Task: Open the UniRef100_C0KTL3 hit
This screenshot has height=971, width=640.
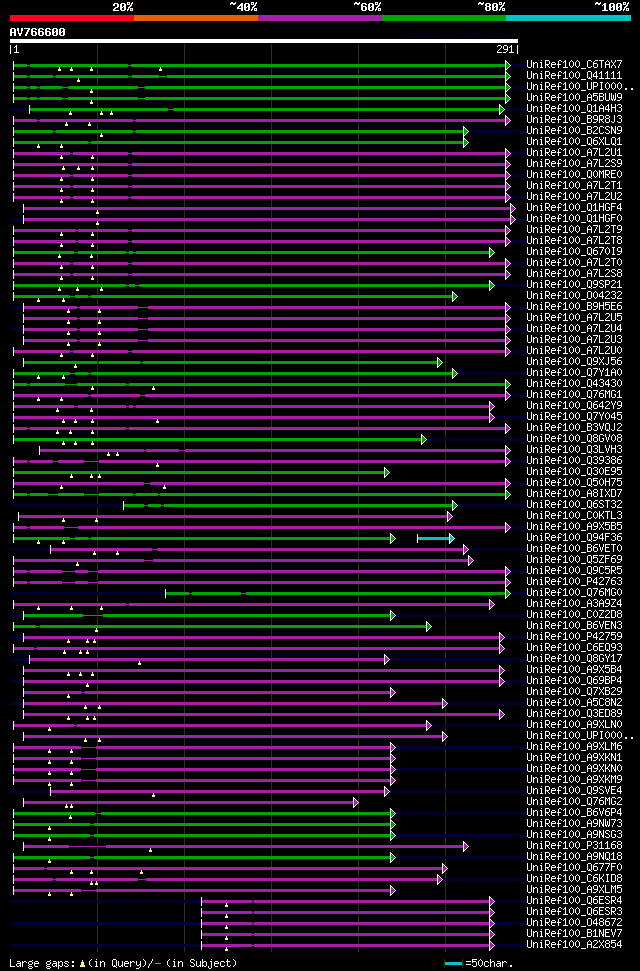Action: [x=574, y=516]
